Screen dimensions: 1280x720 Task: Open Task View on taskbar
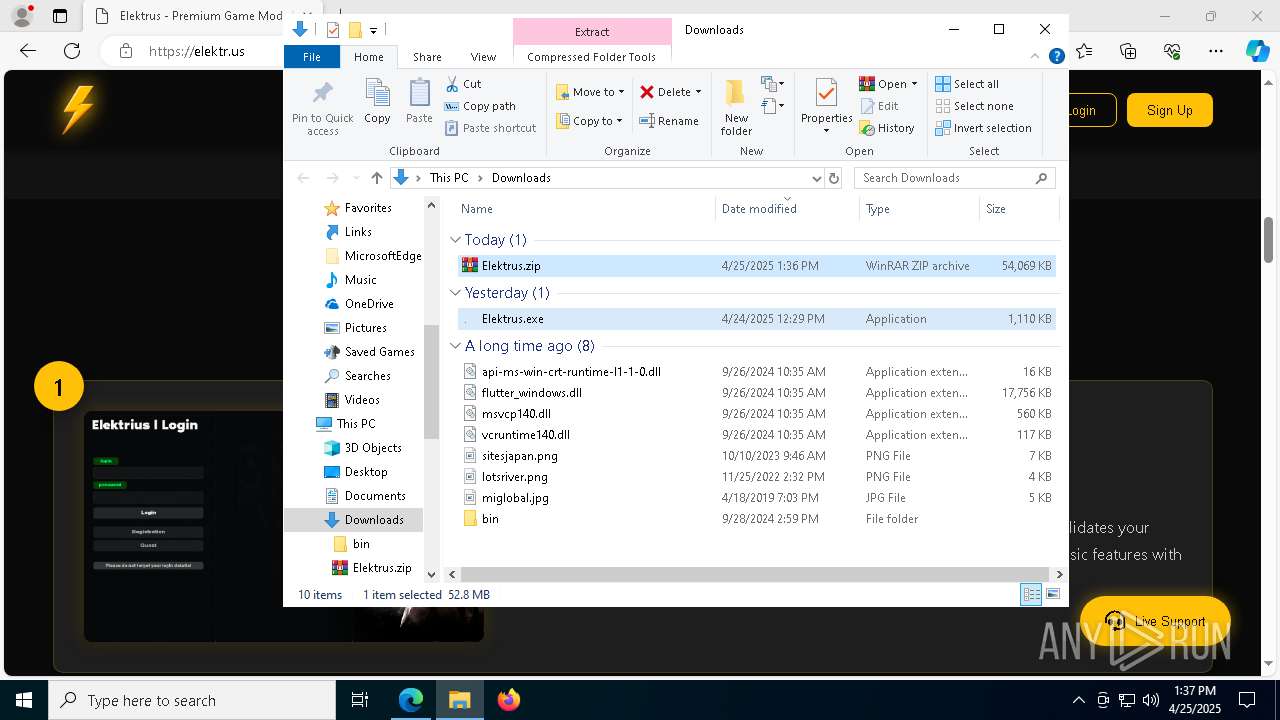coord(360,700)
